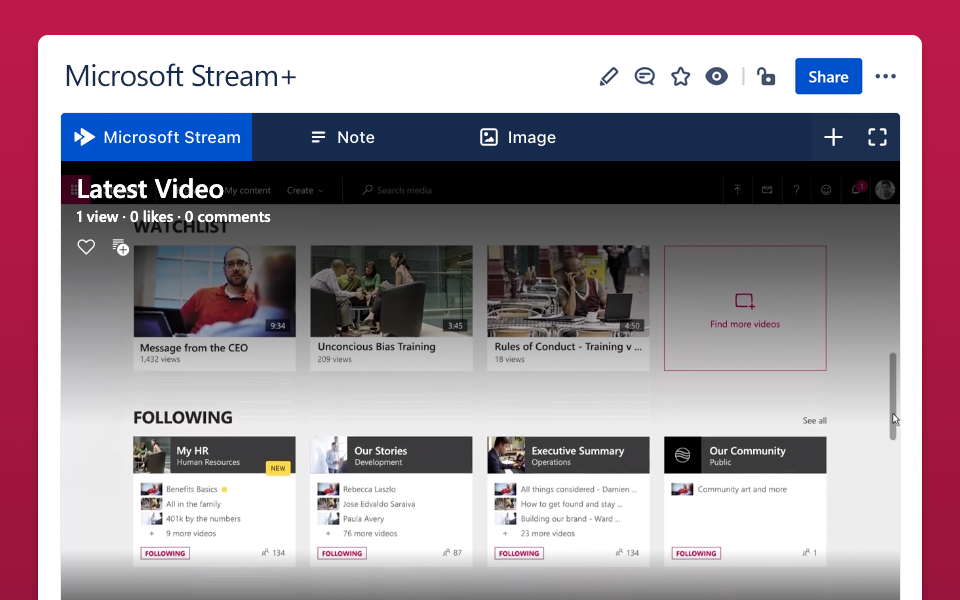Screen dimensions: 960x600
Task: Click the question mark help icon
Action: pos(796,190)
